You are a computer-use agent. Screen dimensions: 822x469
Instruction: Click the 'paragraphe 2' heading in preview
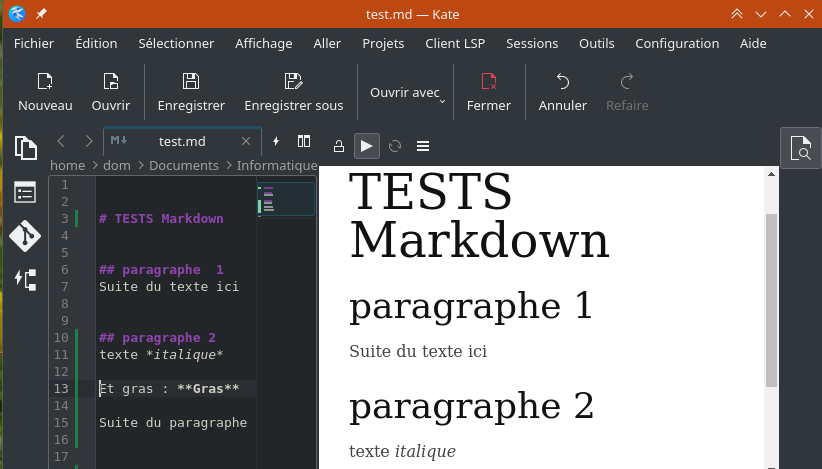click(471, 407)
